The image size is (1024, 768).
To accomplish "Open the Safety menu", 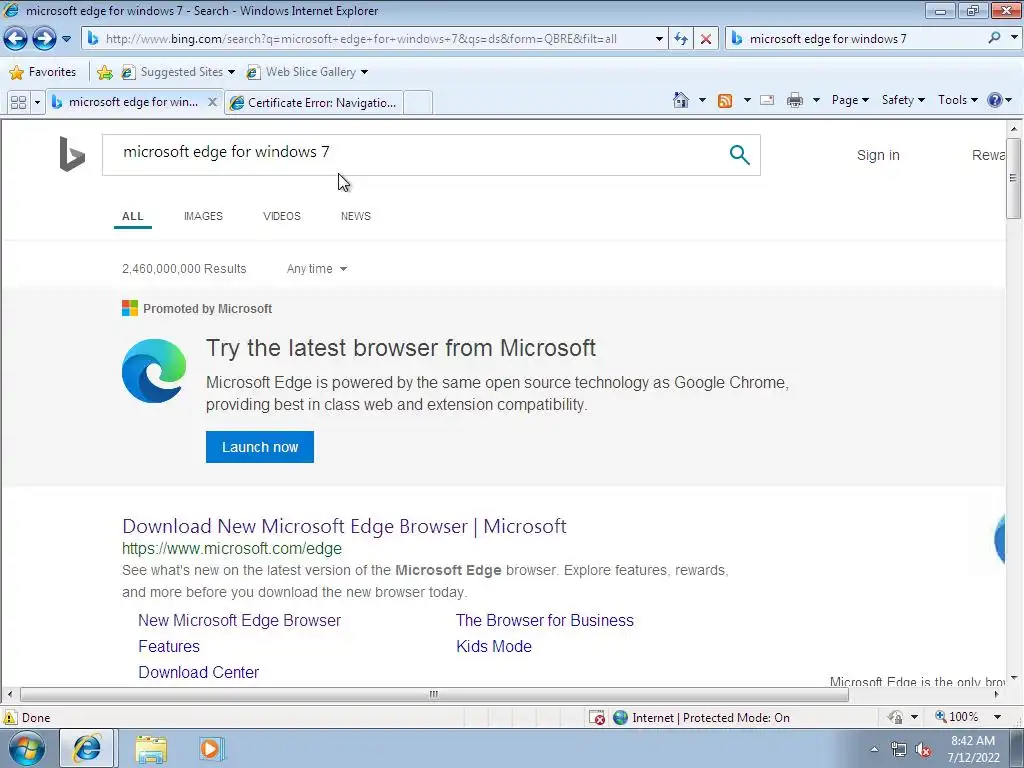I will tap(903, 100).
